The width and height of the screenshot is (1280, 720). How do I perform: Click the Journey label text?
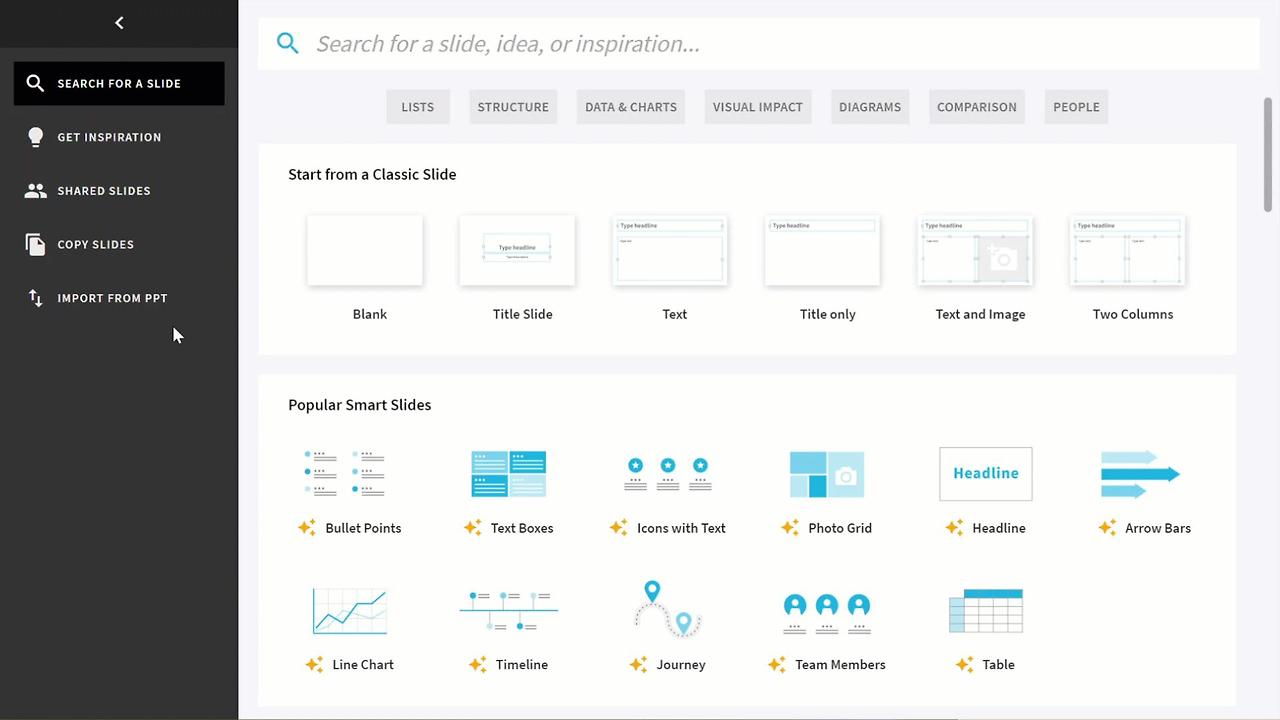coord(681,664)
